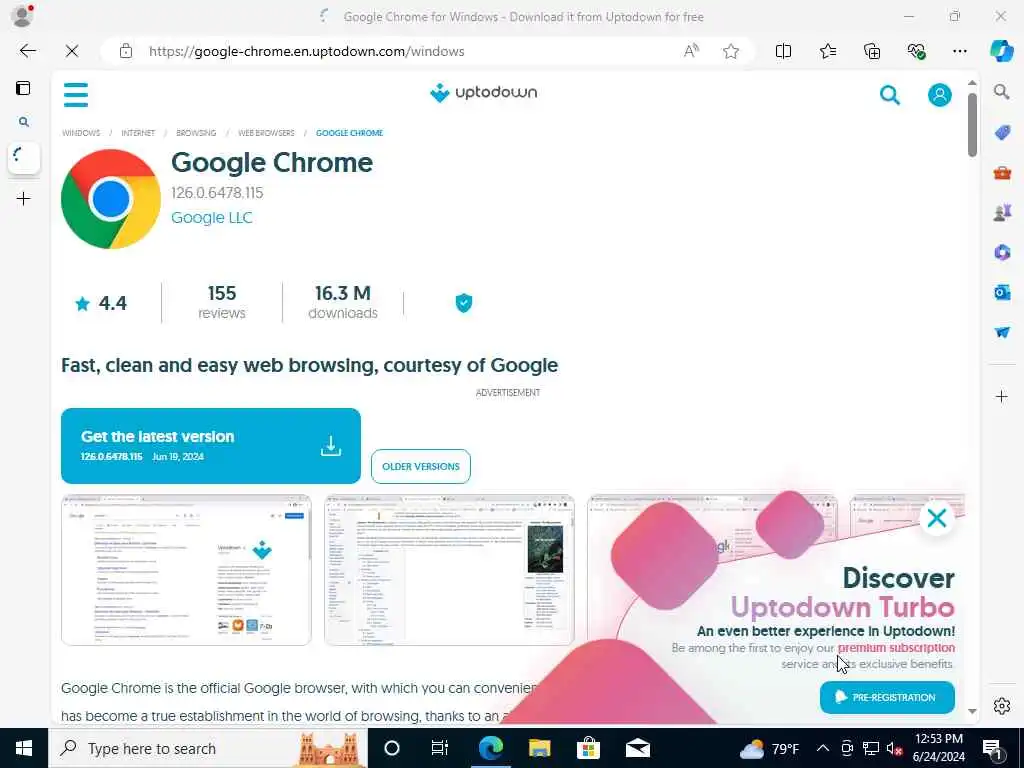The width and height of the screenshot is (1024, 768).
Task: Click the Uptodown logo
Action: click(483, 93)
